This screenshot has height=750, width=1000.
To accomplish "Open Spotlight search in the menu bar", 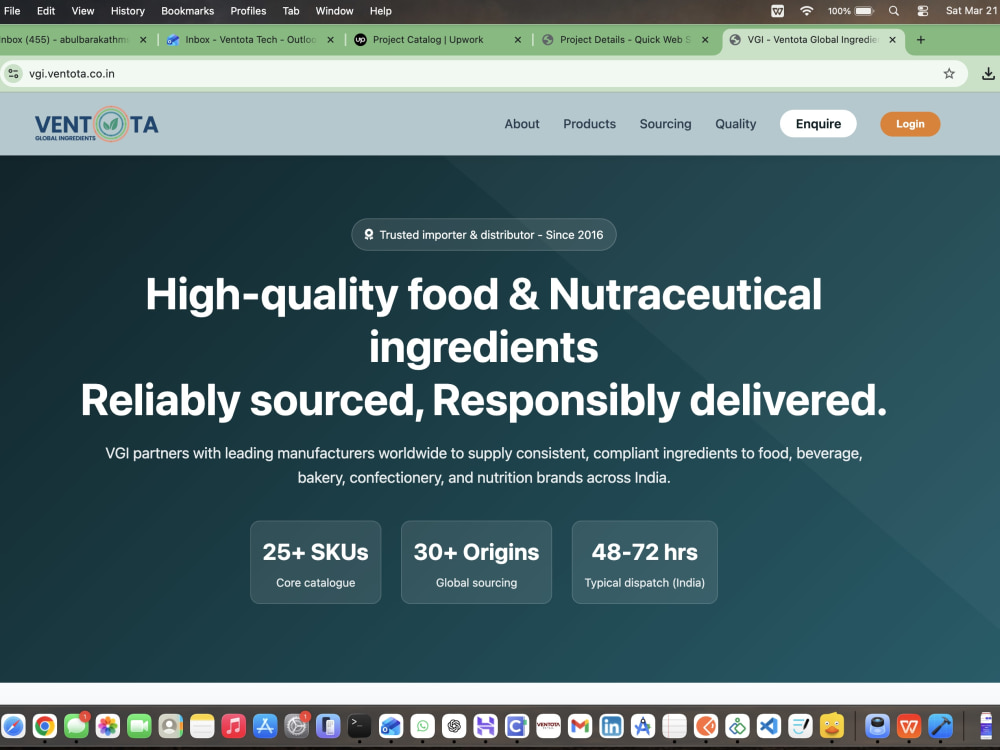I will point(893,11).
